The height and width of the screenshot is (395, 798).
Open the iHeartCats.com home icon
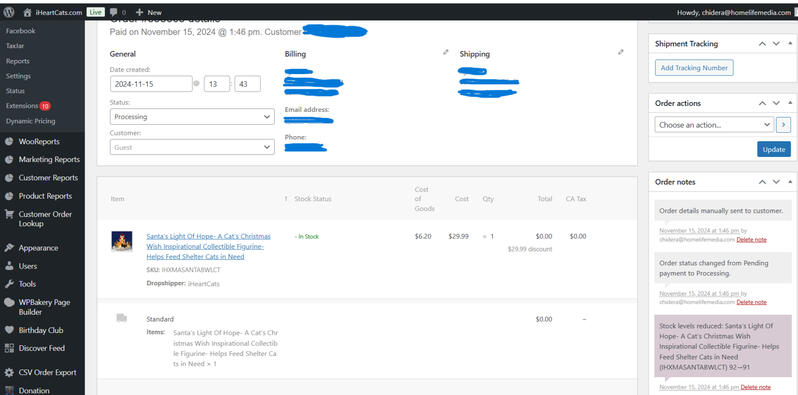tap(27, 12)
